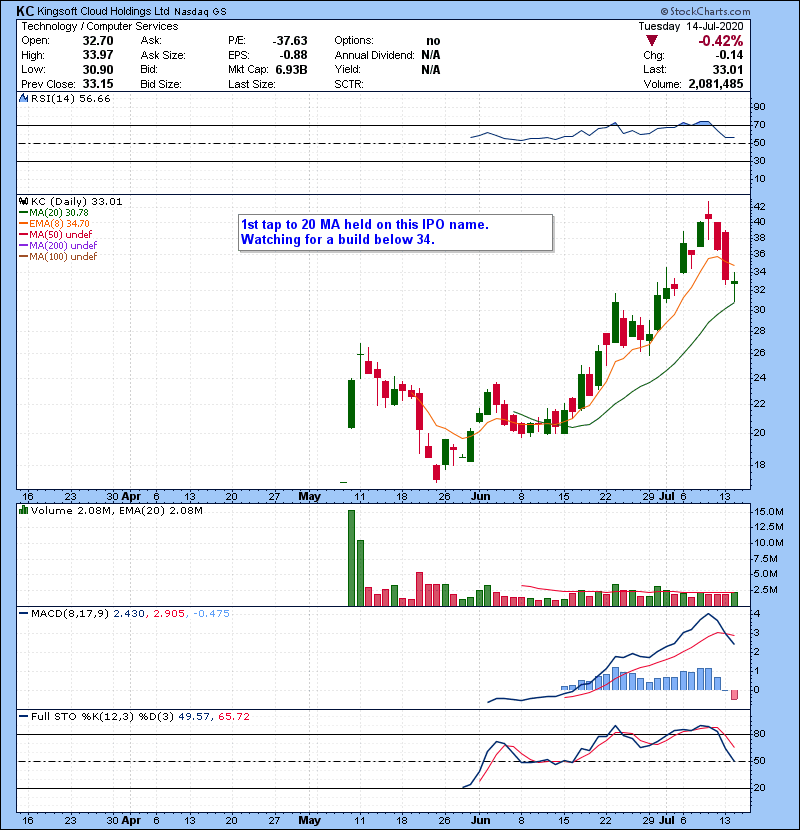The height and width of the screenshot is (830, 800).
Task: Click the candlestick icon beside KC (Daily)
Action: pyautogui.click(x=24, y=202)
